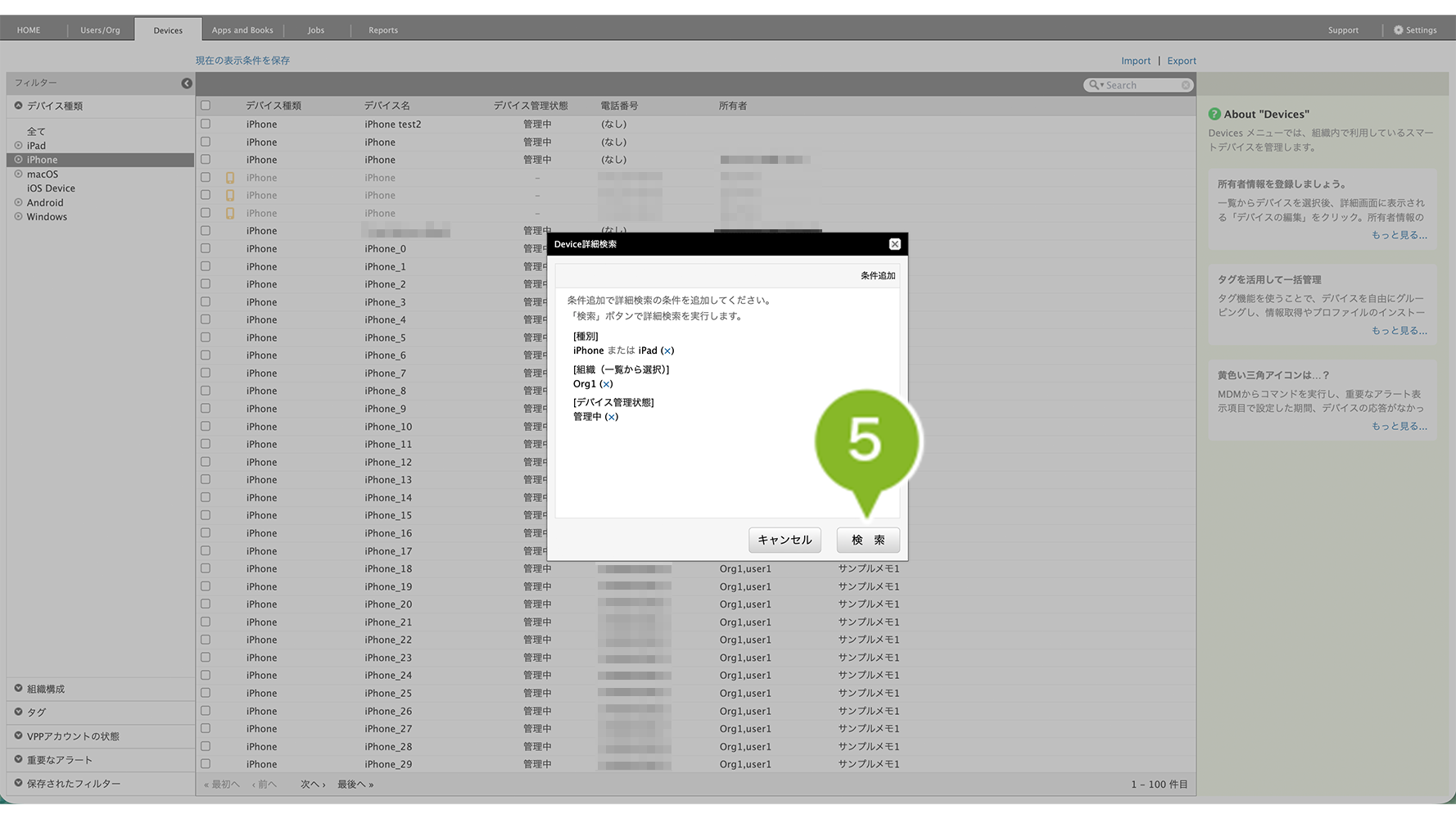The image size is (1456, 819).
Task: Expand the タグ filter section
Action: [19, 712]
